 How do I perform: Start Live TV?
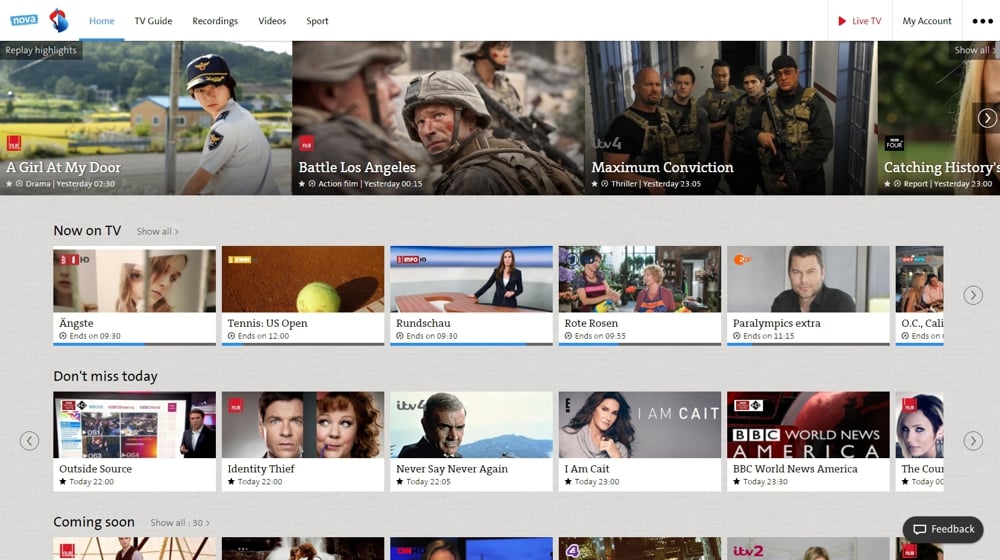point(859,21)
